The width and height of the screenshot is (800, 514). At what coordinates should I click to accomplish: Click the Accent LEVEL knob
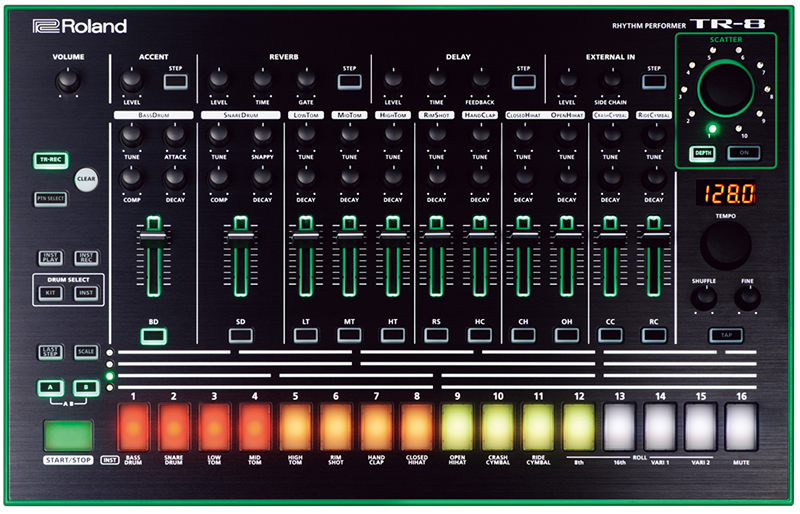click(x=132, y=81)
